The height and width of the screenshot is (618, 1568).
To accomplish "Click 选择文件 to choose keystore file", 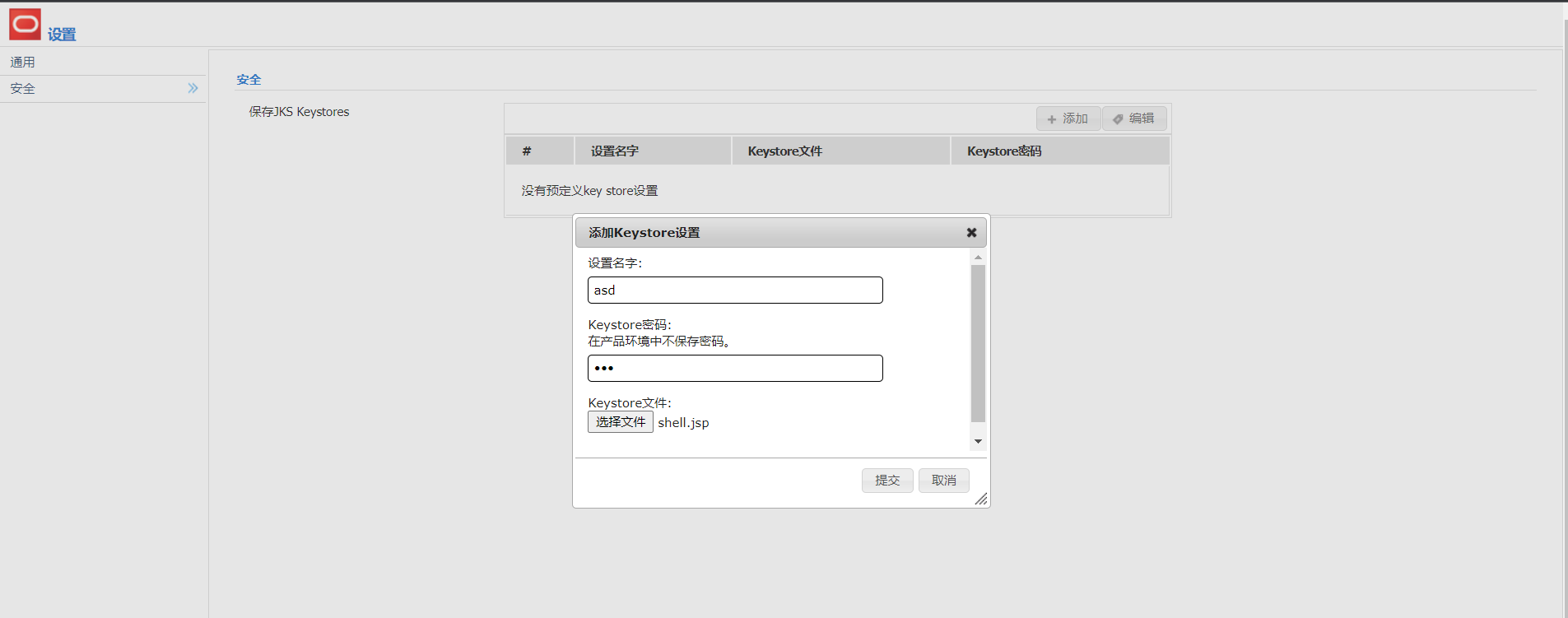I will (621, 422).
